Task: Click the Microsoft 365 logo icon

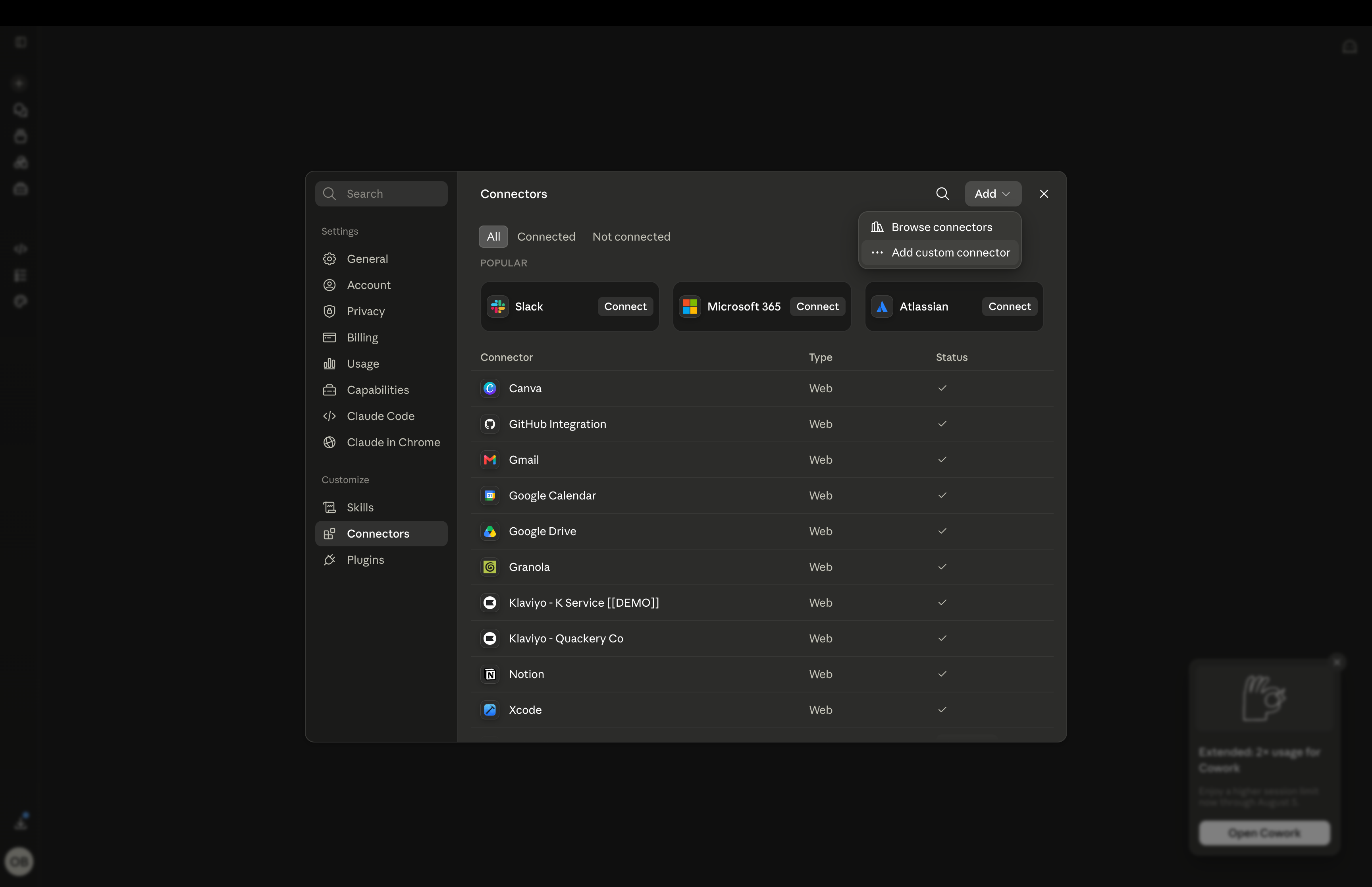Action: [690, 307]
